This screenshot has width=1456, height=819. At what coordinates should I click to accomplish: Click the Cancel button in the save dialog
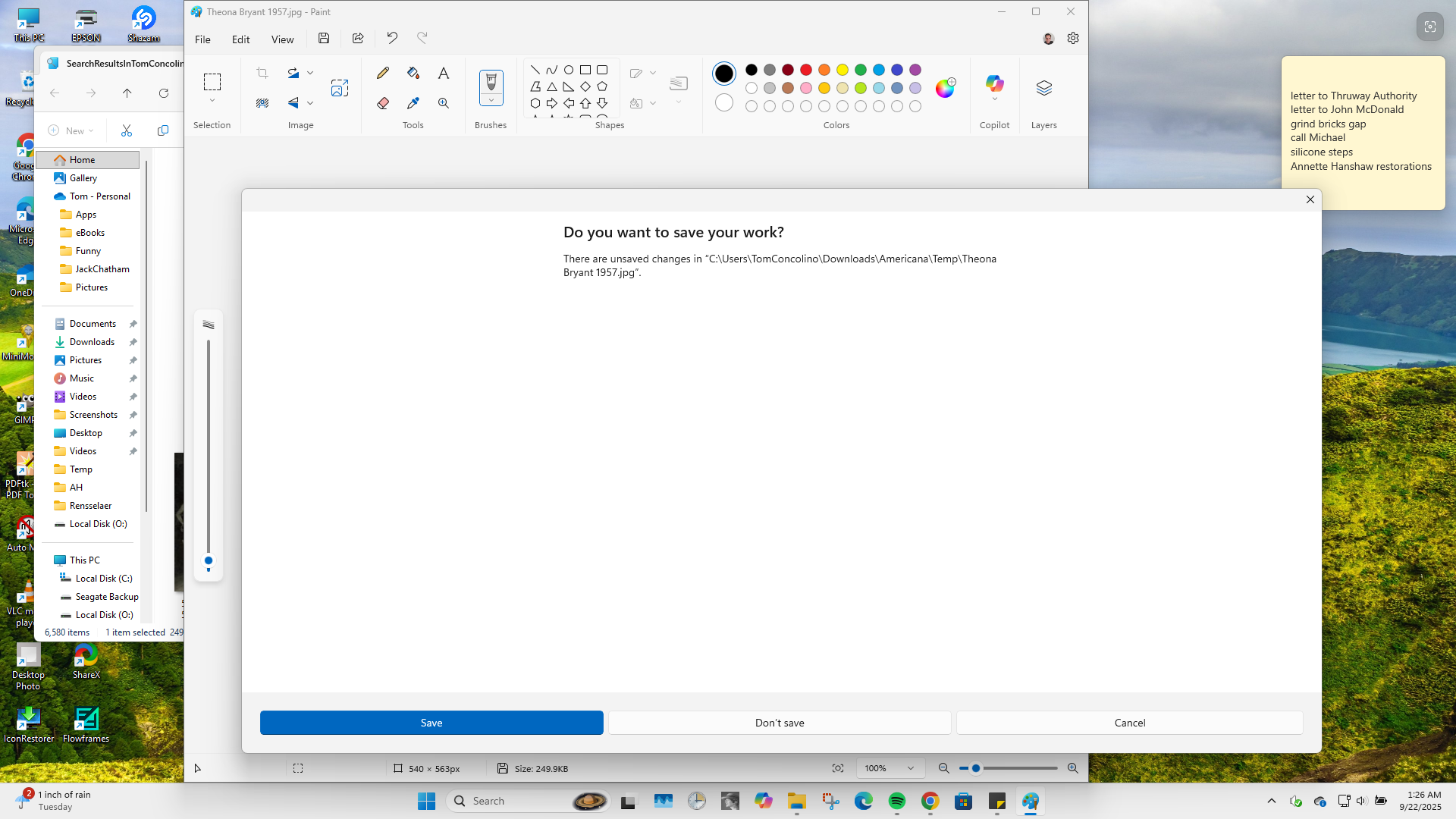1128,722
